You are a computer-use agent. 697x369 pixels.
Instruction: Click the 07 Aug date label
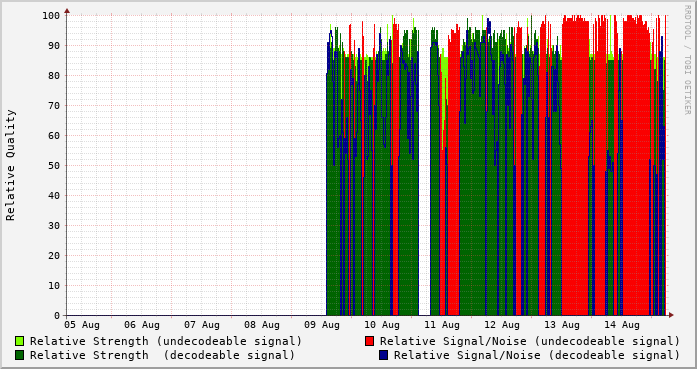tap(202, 325)
